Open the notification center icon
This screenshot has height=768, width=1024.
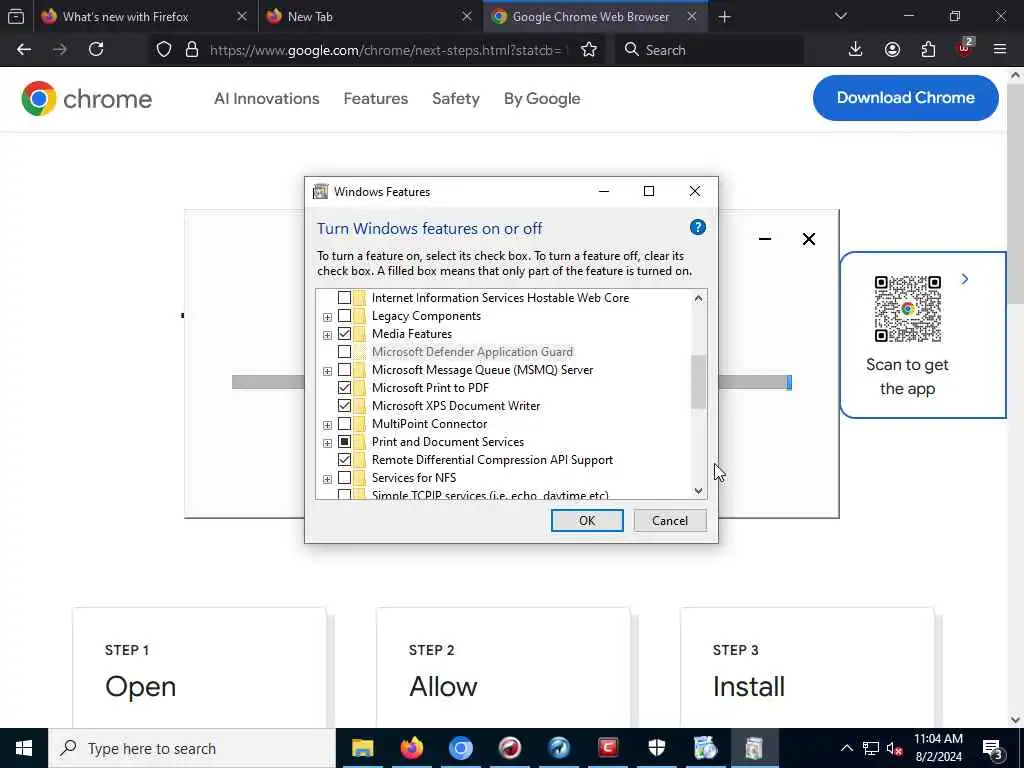993,749
